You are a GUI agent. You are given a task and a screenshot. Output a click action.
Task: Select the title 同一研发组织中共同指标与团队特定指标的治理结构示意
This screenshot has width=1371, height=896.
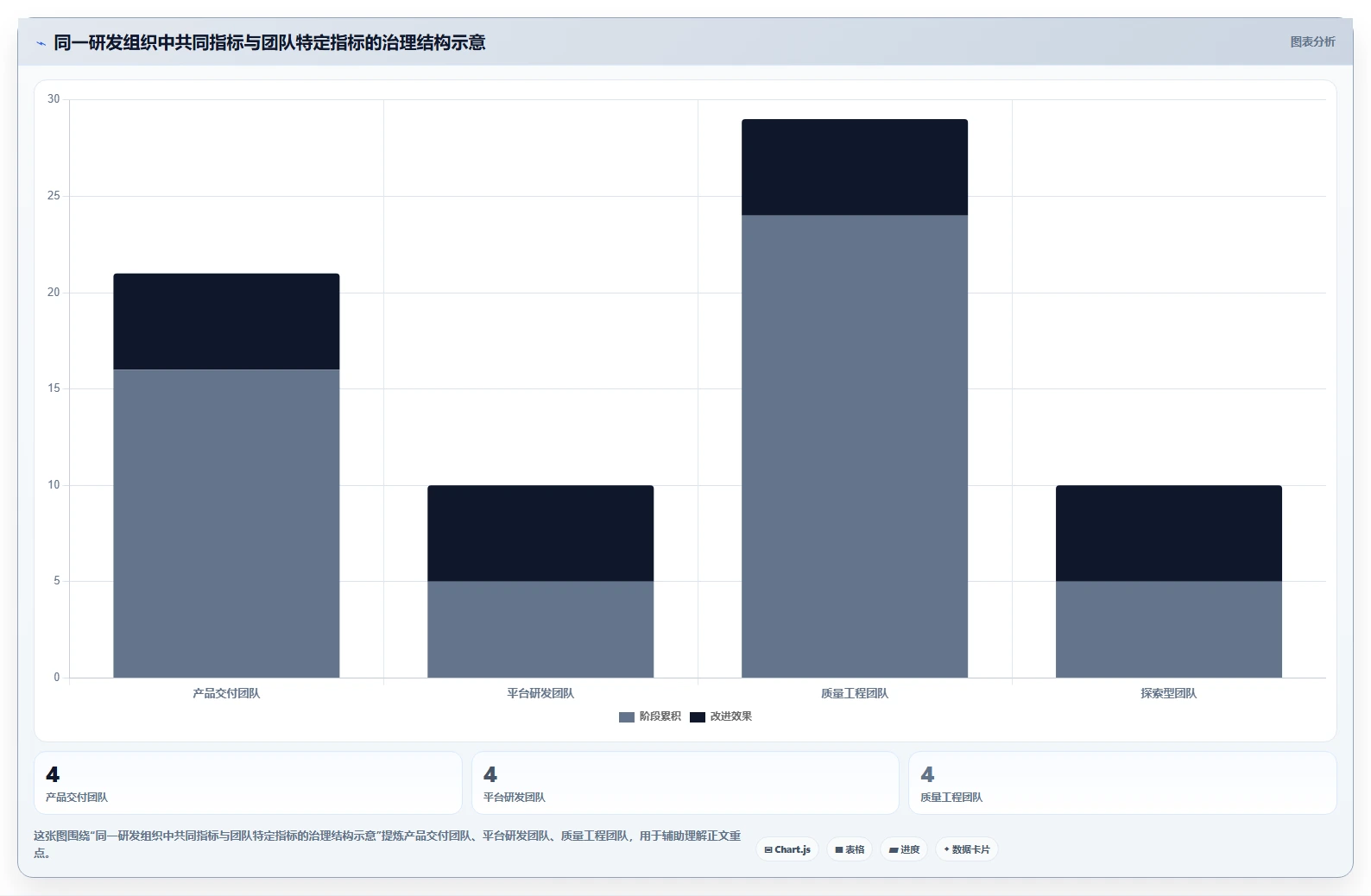(269, 42)
